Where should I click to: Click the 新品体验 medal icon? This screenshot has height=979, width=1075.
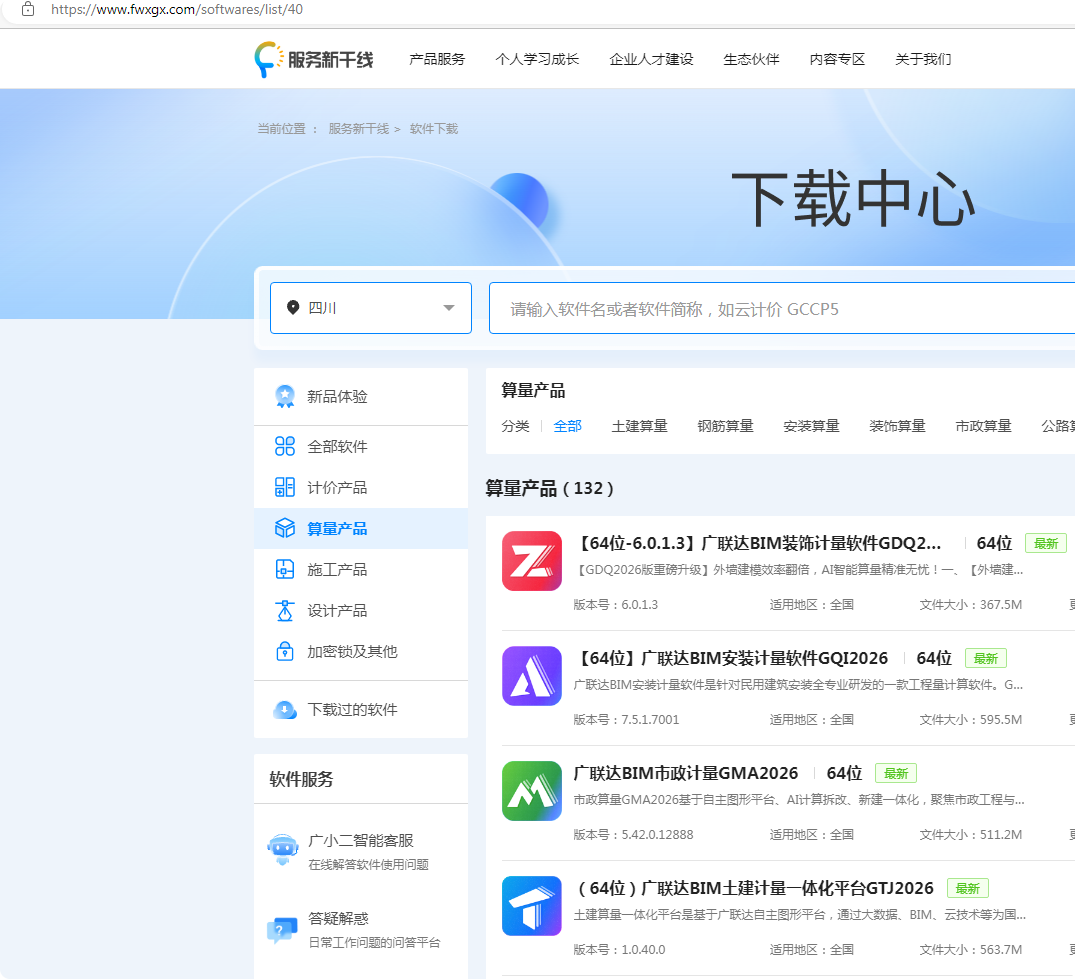click(285, 396)
